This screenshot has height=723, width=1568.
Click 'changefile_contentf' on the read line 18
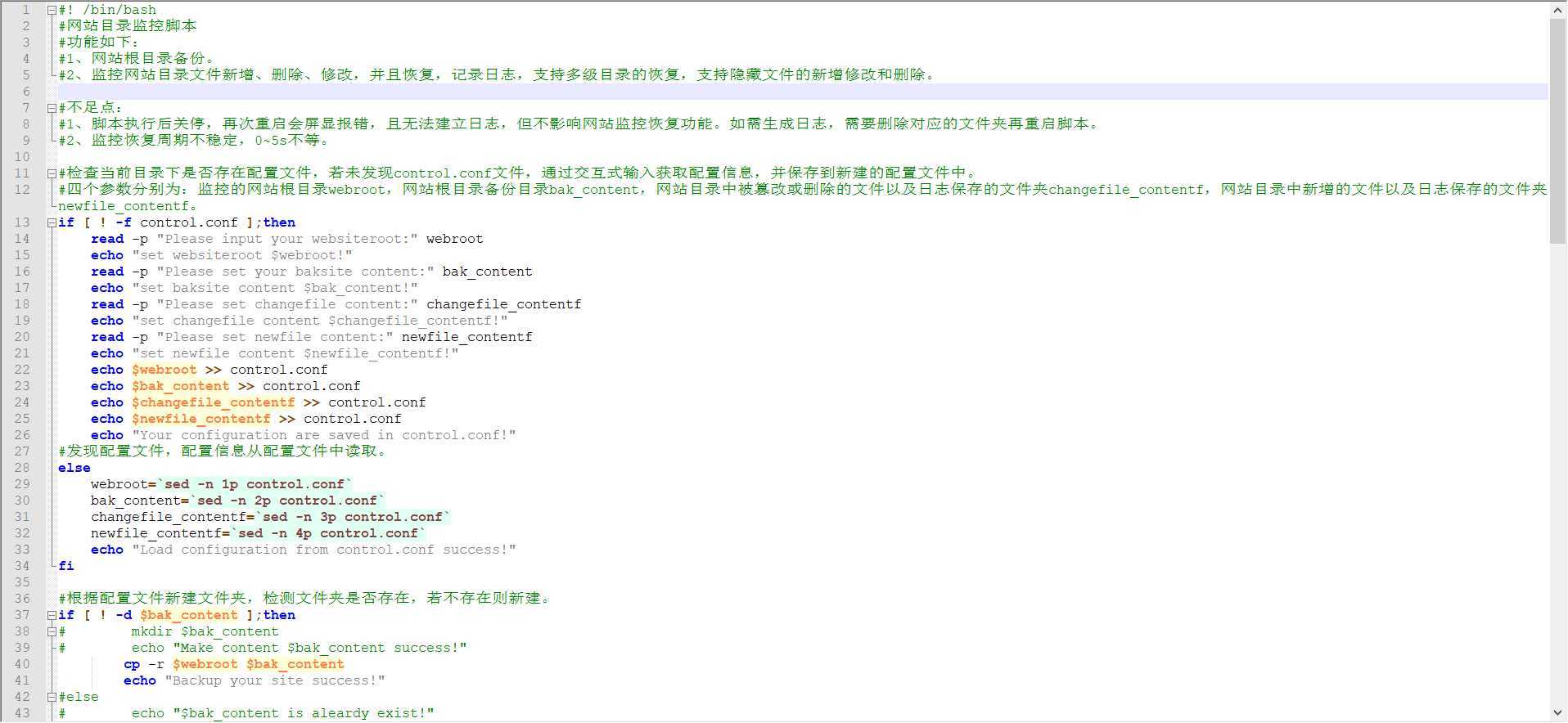pyautogui.click(x=504, y=304)
